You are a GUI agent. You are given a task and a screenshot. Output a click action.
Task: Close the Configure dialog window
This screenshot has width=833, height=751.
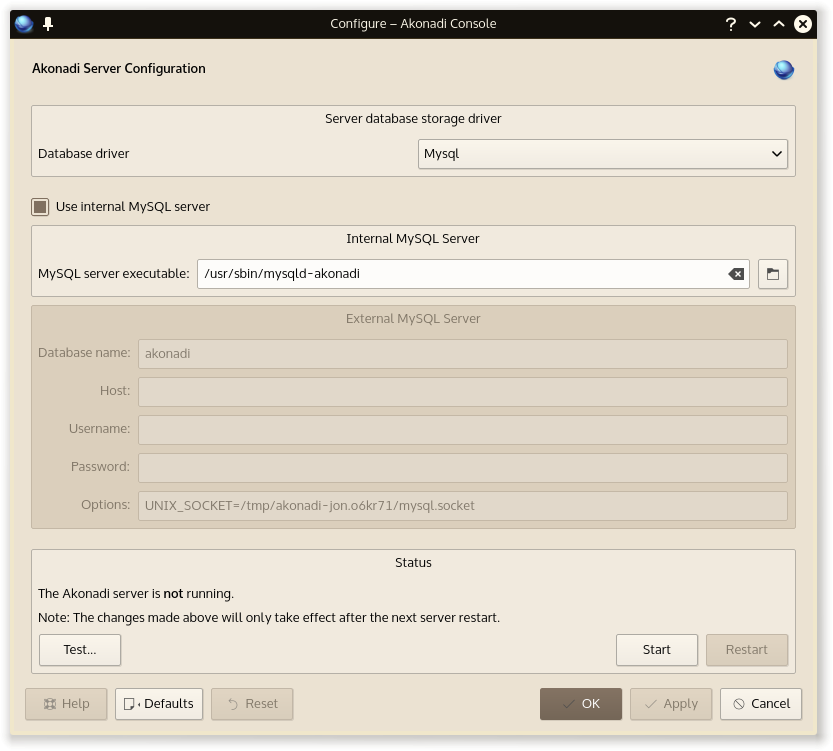tap(802, 24)
